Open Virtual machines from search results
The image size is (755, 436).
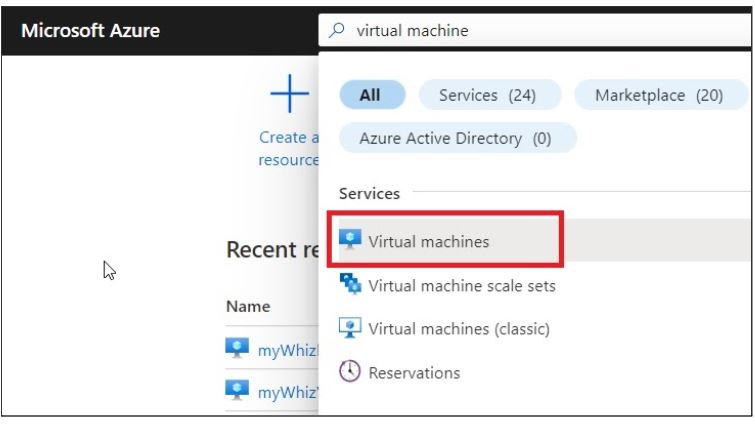tap(544, 240)
